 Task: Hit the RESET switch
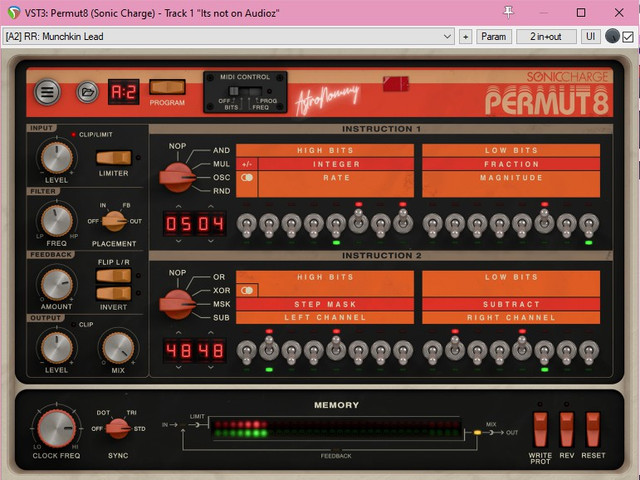coord(593,429)
